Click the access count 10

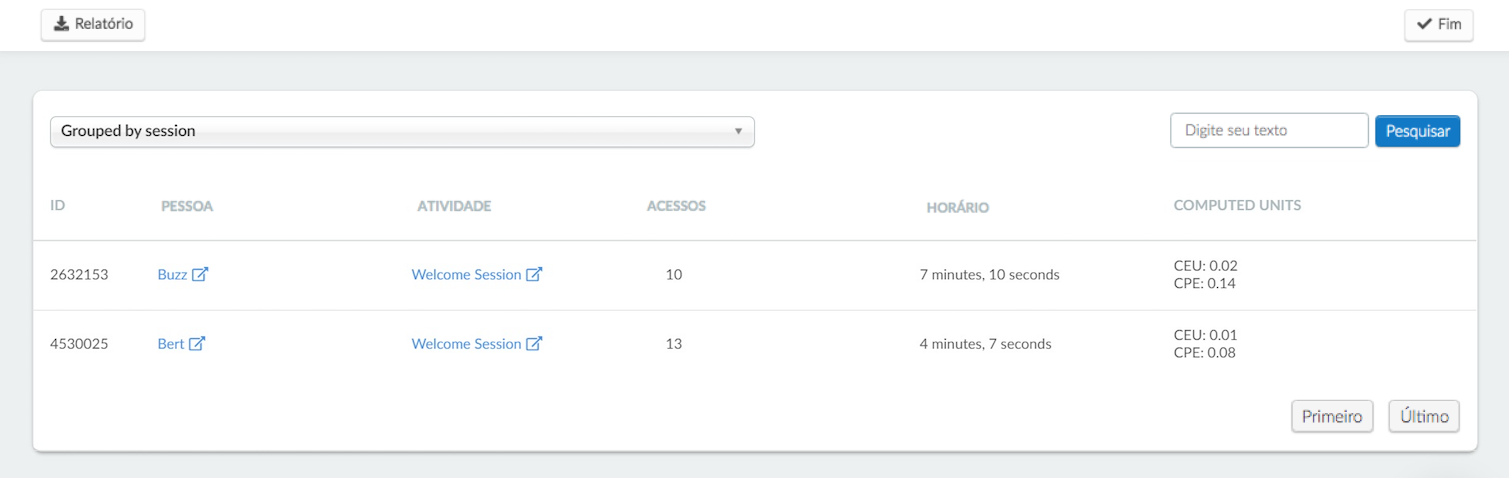click(x=674, y=274)
